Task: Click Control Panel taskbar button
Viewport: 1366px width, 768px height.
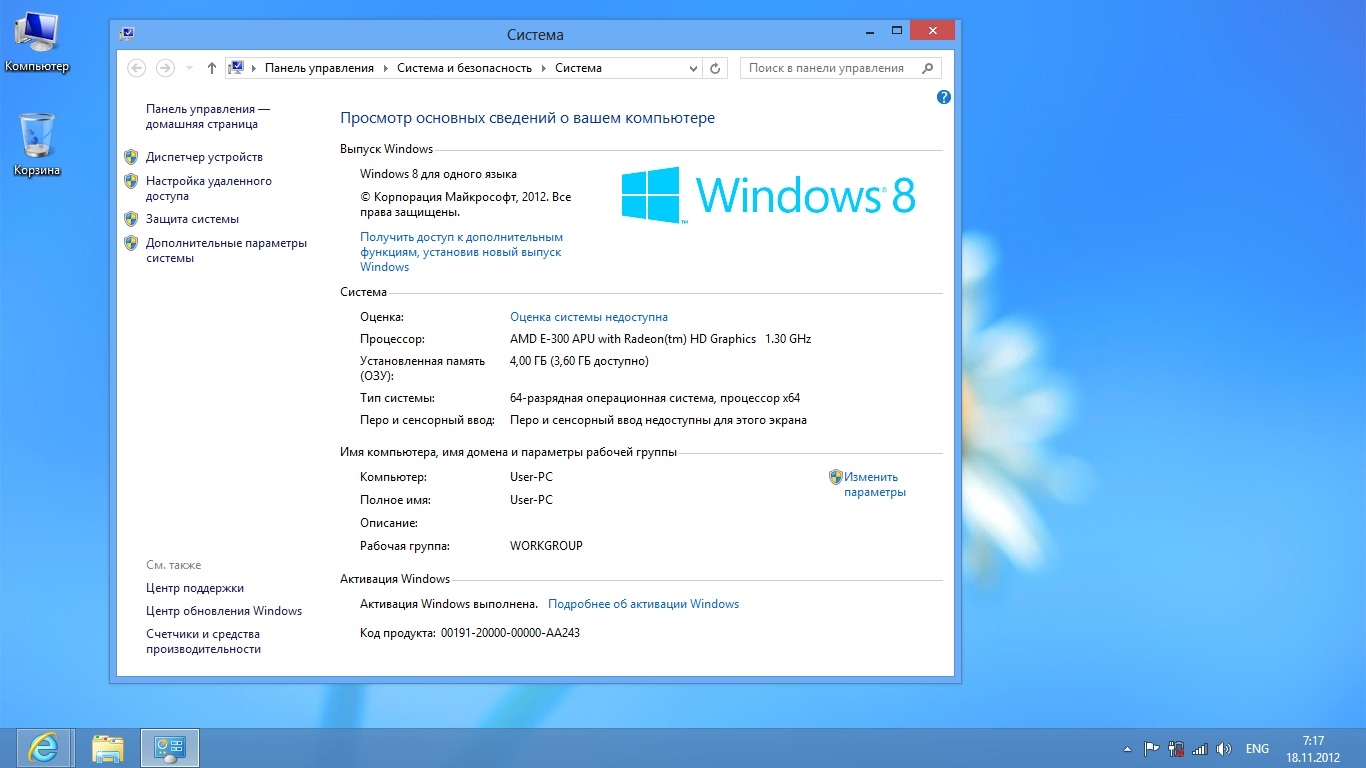Action: [170, 748]
